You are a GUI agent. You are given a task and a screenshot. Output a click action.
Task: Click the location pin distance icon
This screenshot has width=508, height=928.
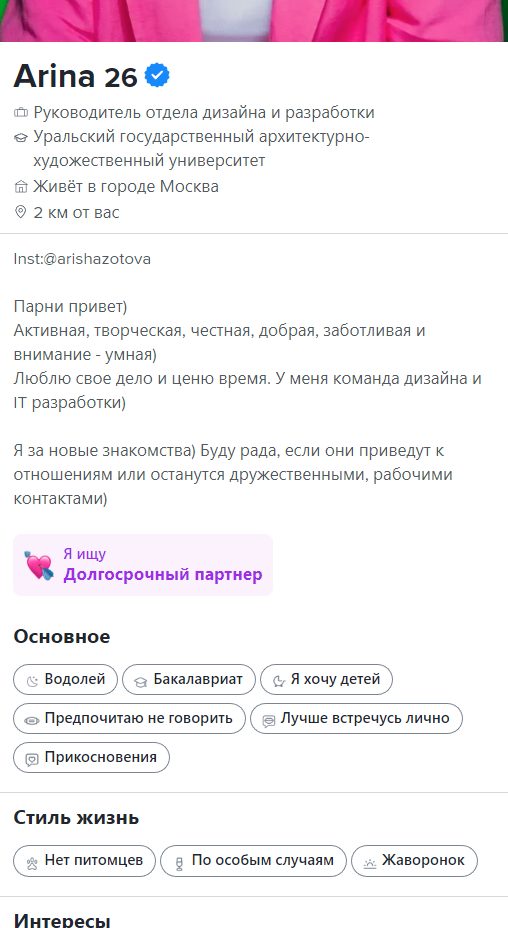point(21,212)
